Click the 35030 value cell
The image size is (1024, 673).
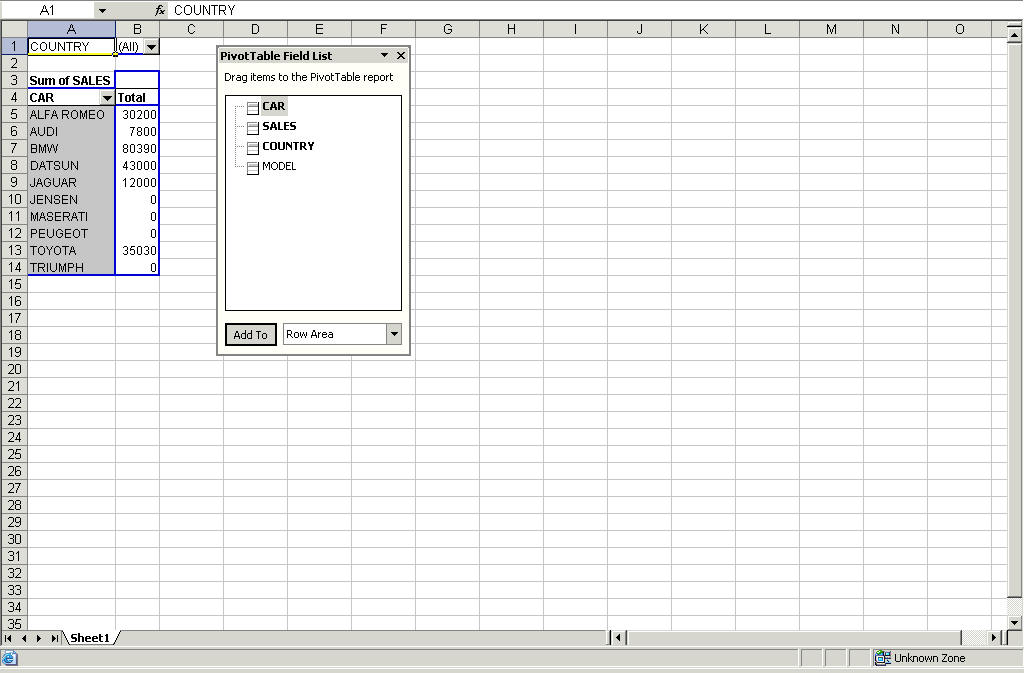point(137,251)
